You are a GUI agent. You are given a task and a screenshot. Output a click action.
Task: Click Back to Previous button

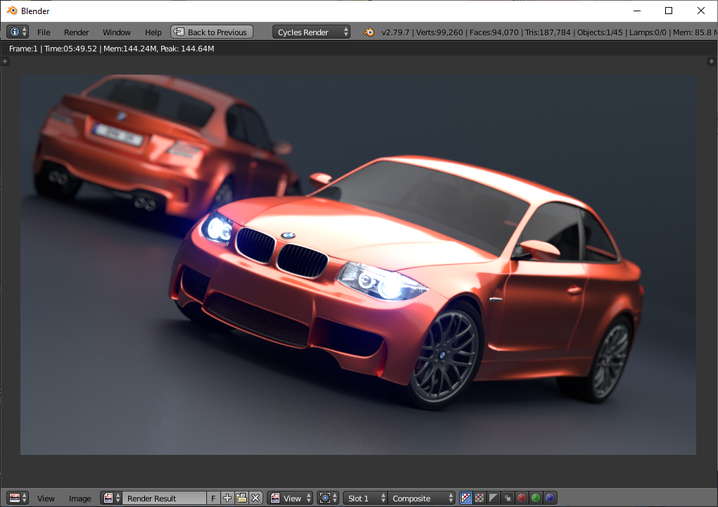pyautogui.click(x=212, y=32)
